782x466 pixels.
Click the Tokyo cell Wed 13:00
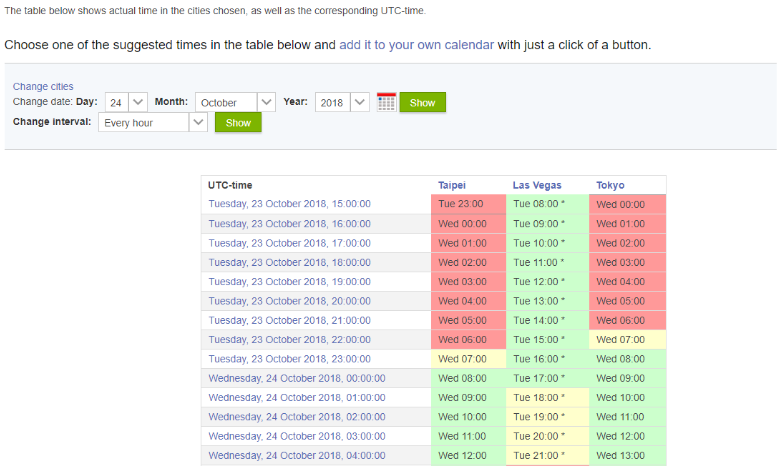tap(627, 456)
